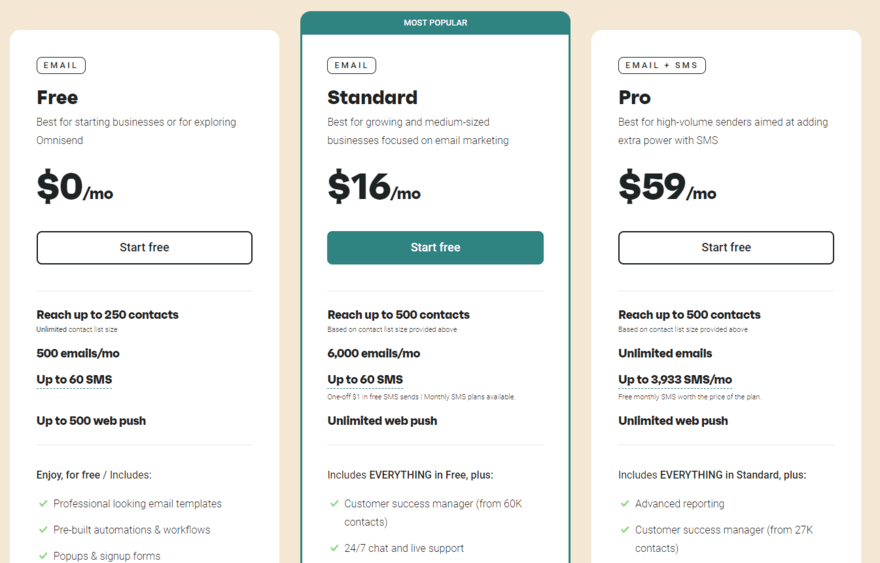
Task: Click the Standard plan heading
Action: point(372,97)
